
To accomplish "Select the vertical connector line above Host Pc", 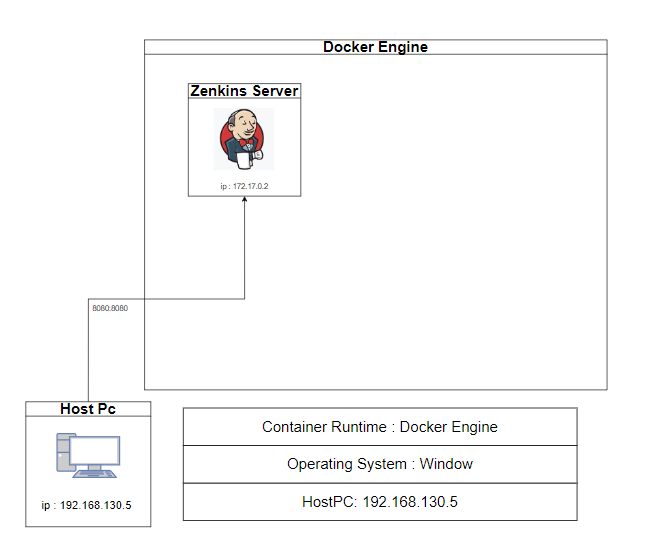I will (x=88, y=360).
